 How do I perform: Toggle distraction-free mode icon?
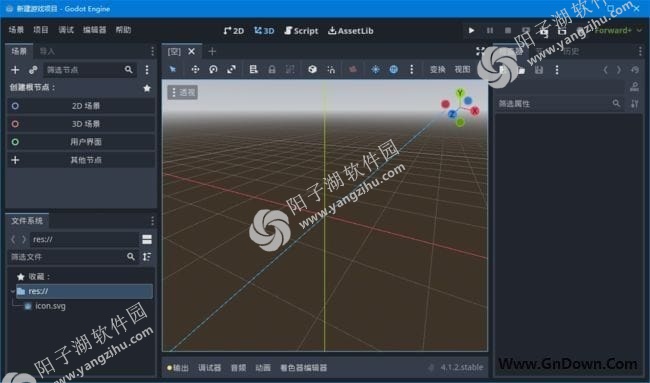(x=480, y=51)
